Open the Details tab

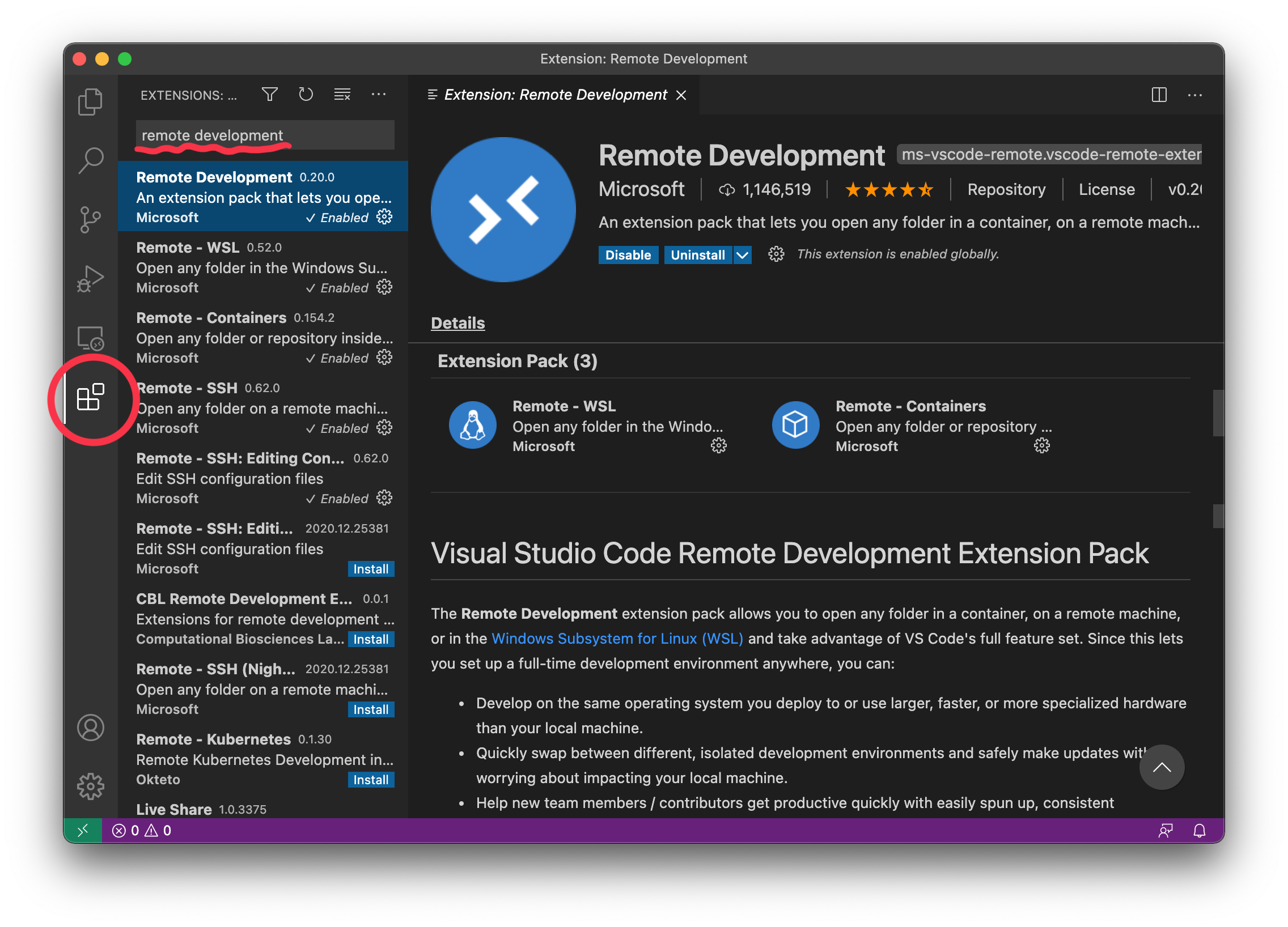coord(457,323)
